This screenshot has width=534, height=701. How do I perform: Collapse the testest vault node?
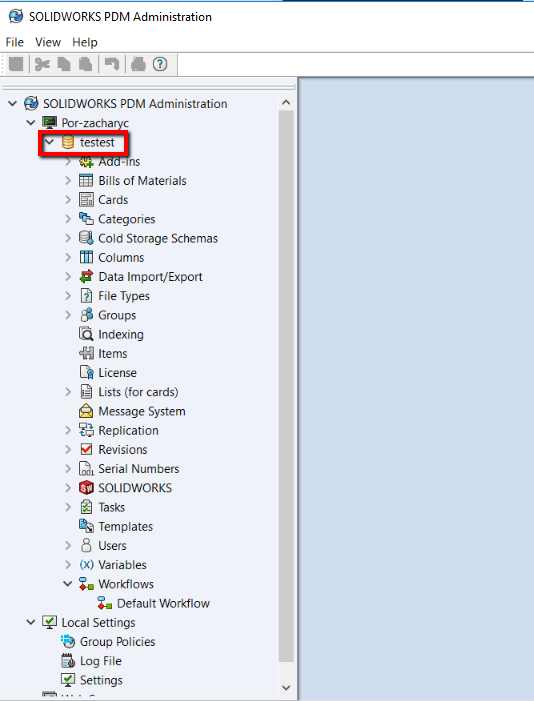(x=50, y=142)
